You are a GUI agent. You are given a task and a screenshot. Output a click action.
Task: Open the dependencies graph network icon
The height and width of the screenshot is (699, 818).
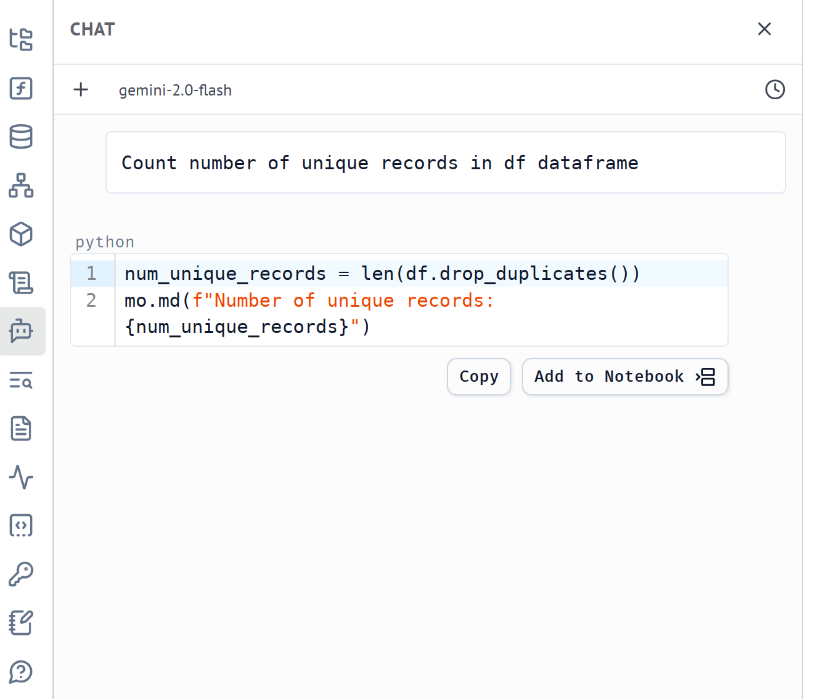pos(21,185)
